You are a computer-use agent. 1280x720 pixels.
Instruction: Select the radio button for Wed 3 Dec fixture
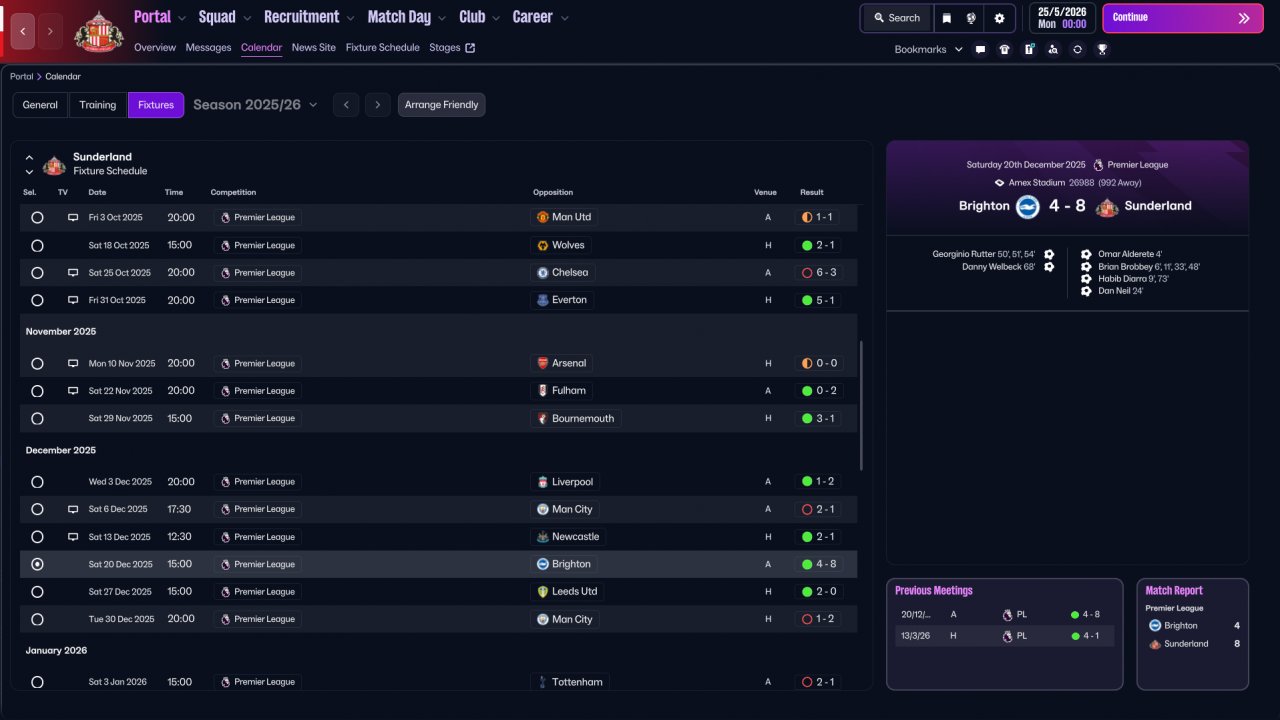pos(37,482)
